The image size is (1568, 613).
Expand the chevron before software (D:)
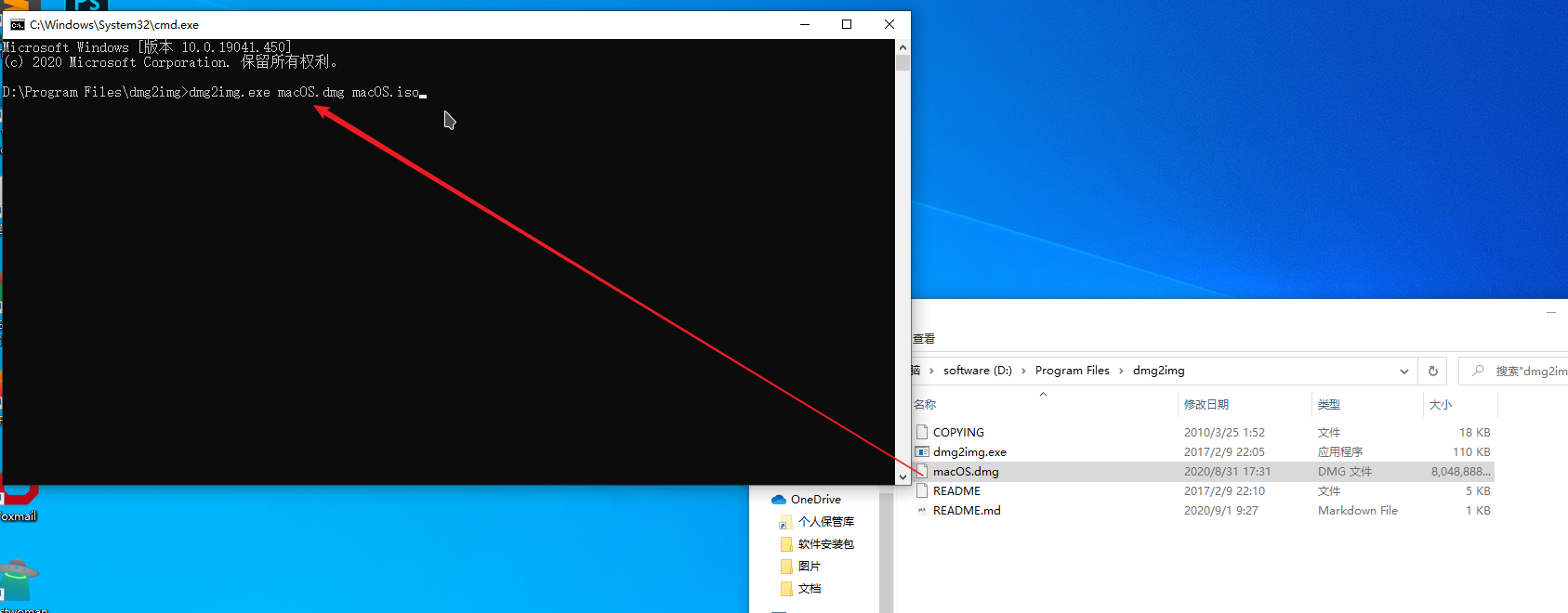pos(931,371)
